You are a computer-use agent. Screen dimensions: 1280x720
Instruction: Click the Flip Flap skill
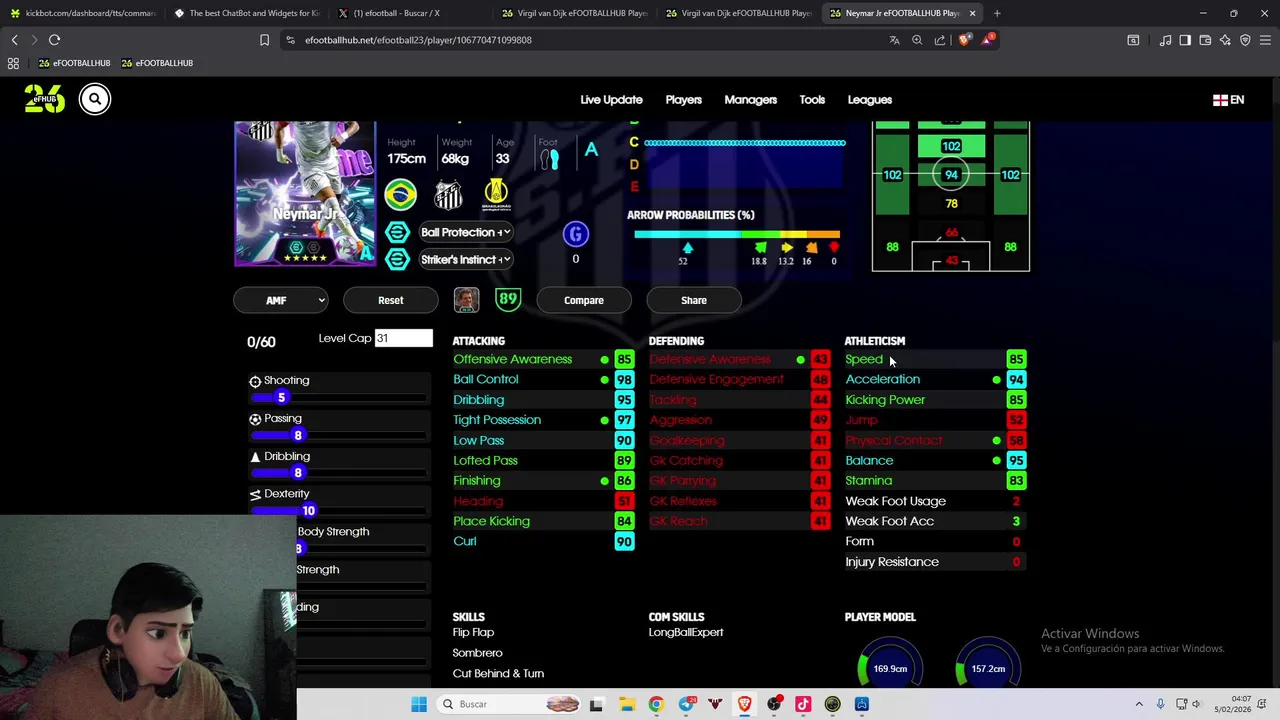tap(473, 632)
